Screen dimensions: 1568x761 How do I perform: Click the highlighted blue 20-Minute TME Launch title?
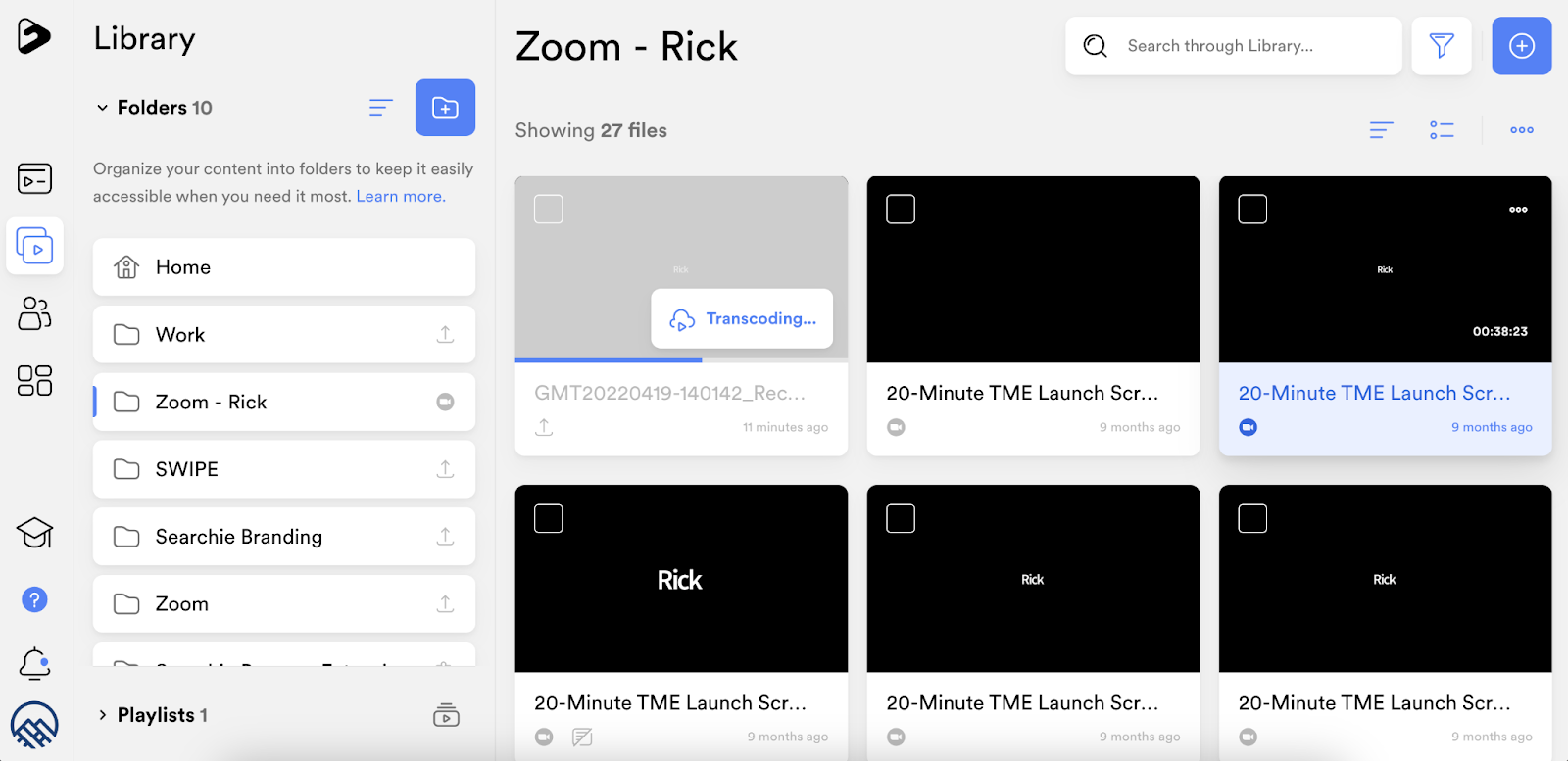pyautogui.click(x=1374, y=393)
